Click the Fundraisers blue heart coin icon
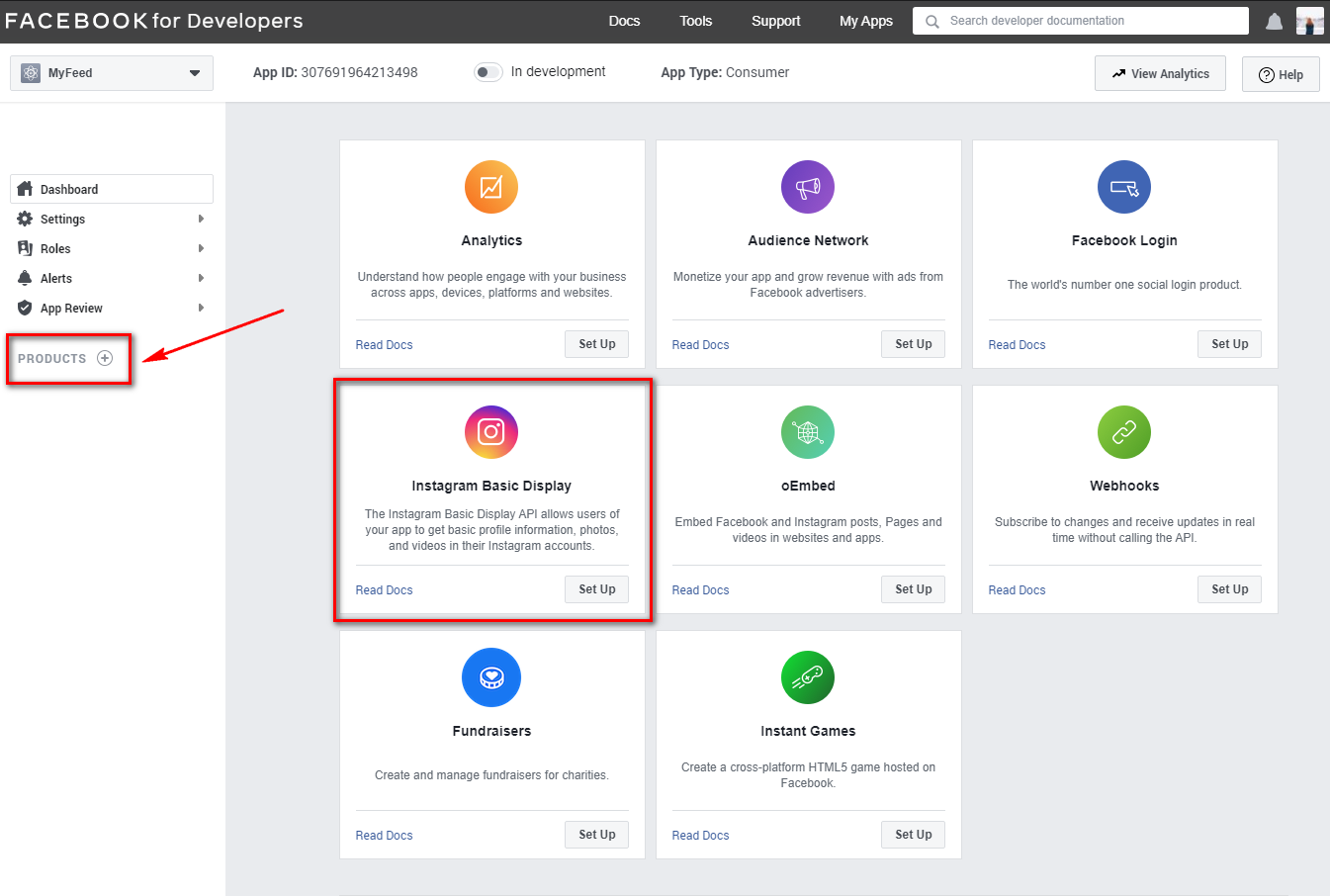1330x896 pixels. [491, 677]
